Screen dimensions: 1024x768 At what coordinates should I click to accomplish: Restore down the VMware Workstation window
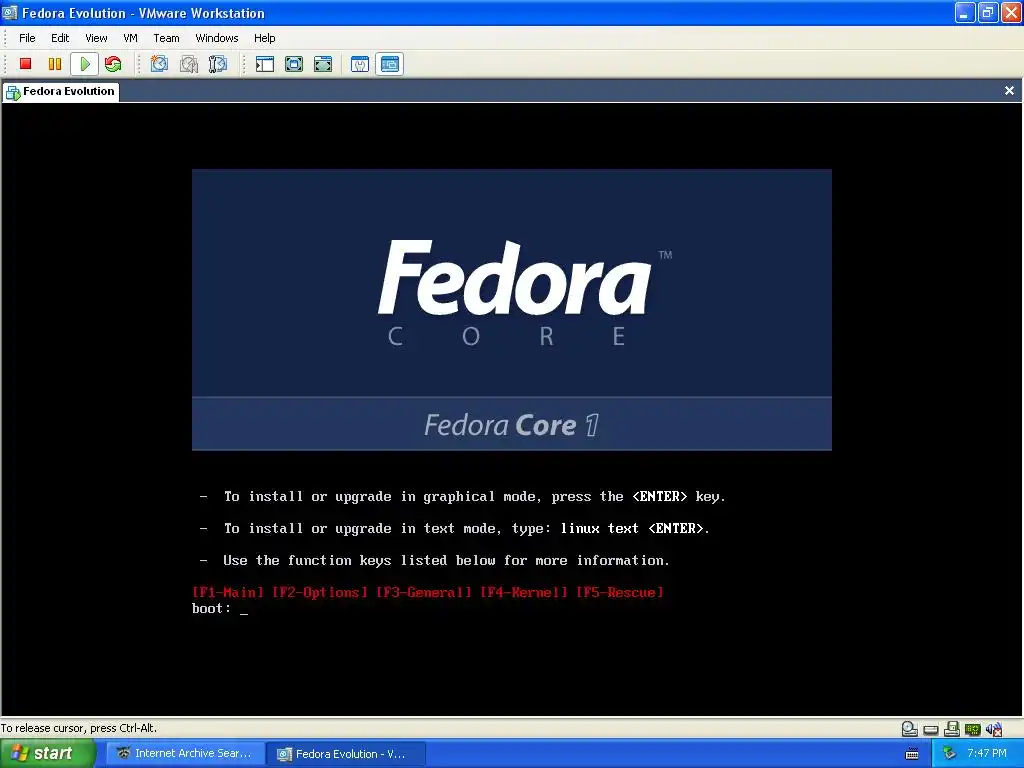pos(987,13)
